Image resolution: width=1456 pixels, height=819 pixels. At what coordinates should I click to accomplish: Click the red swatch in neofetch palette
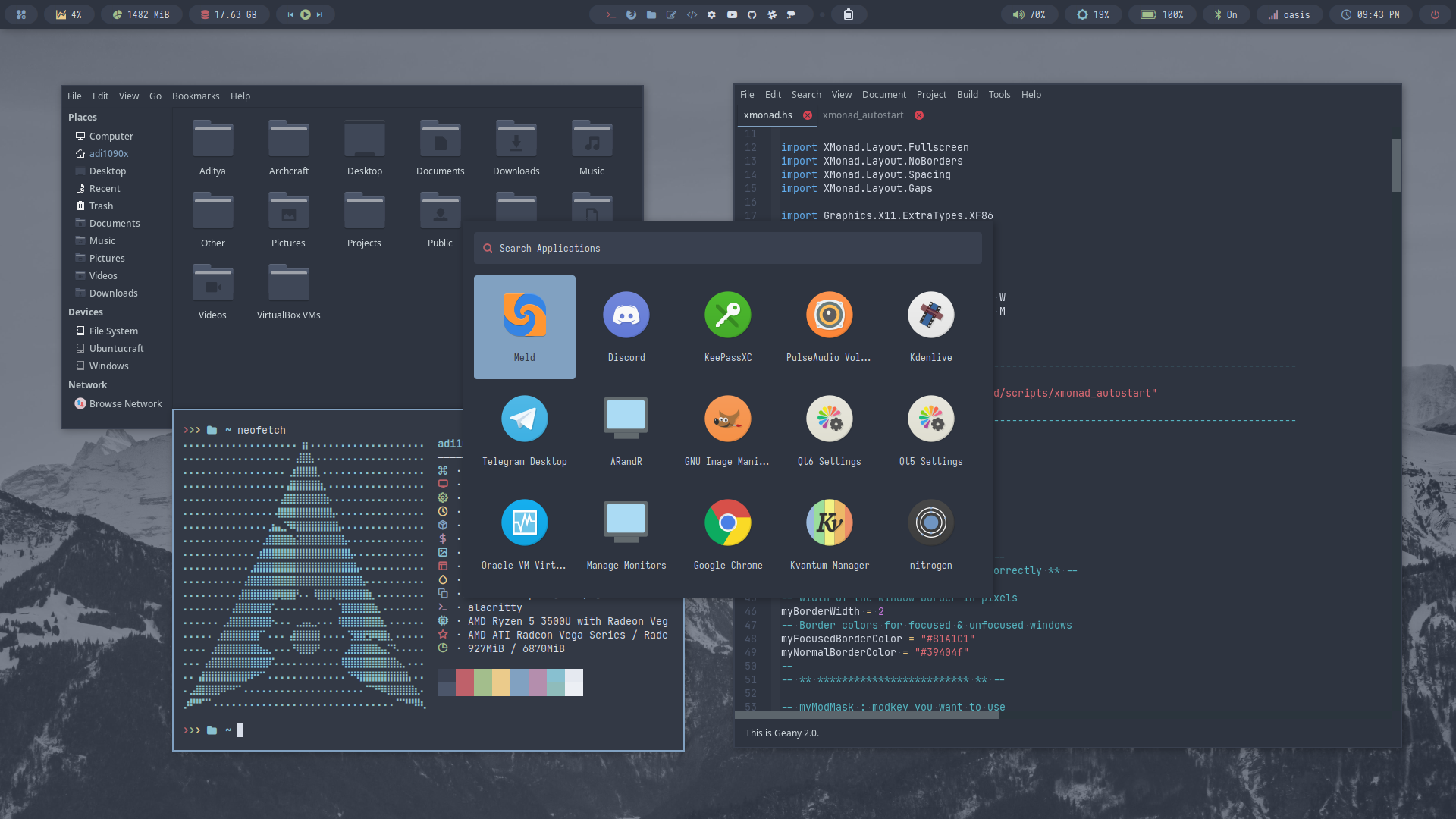point(465,682)
